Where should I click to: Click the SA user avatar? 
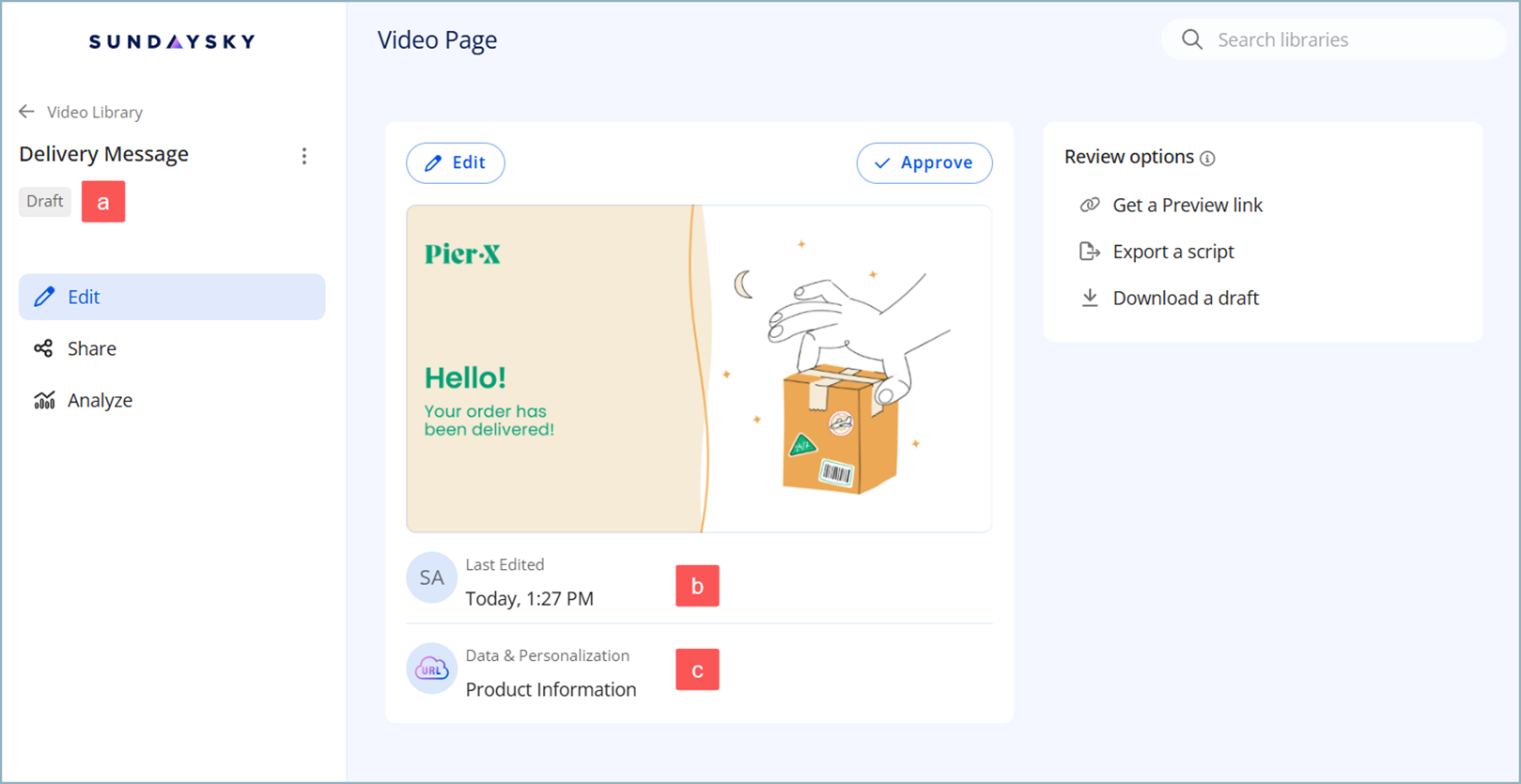(431, 577)
